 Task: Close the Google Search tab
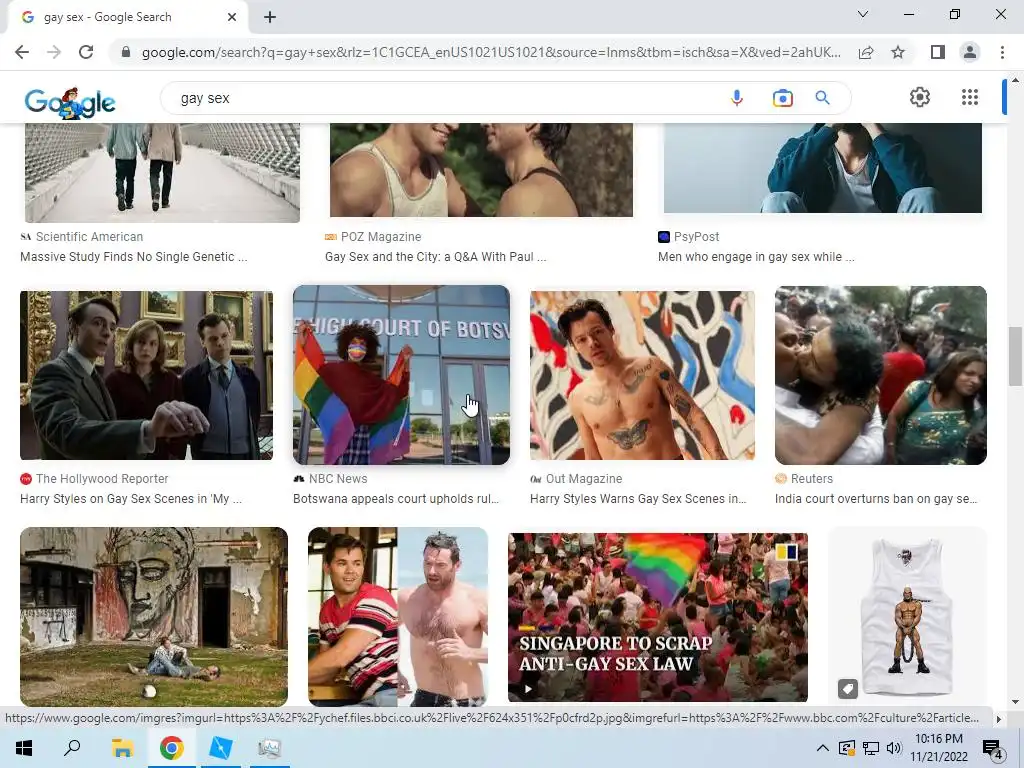[232, 18]
